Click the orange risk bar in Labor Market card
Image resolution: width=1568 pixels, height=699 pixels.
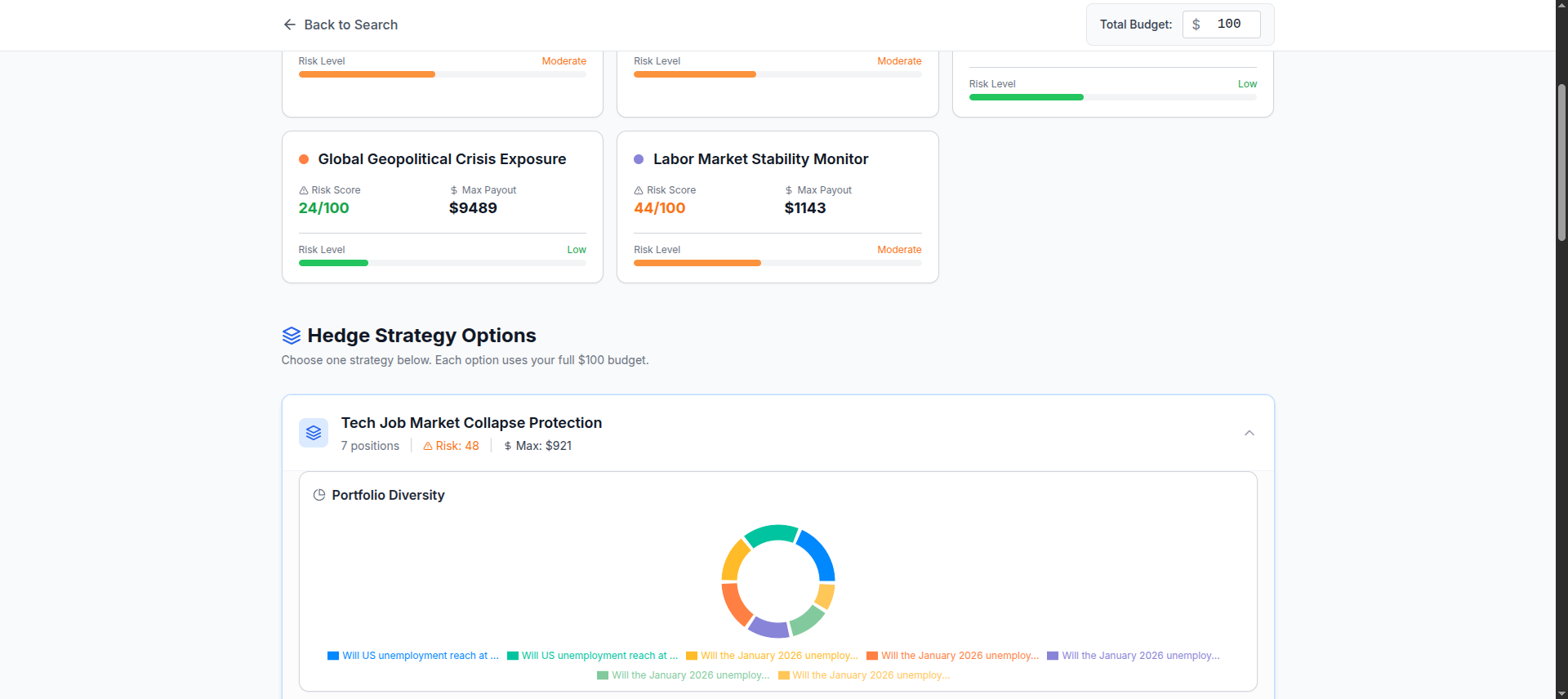(697, 263)
